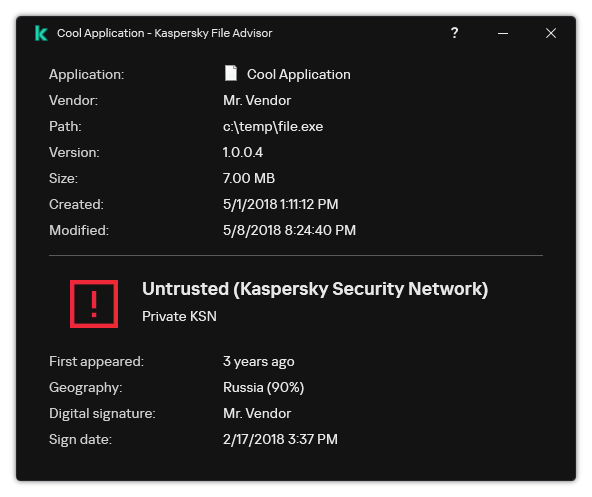Click the Created date 5/1/2018 value
This screenshot has width=592, height=497.
281,205
